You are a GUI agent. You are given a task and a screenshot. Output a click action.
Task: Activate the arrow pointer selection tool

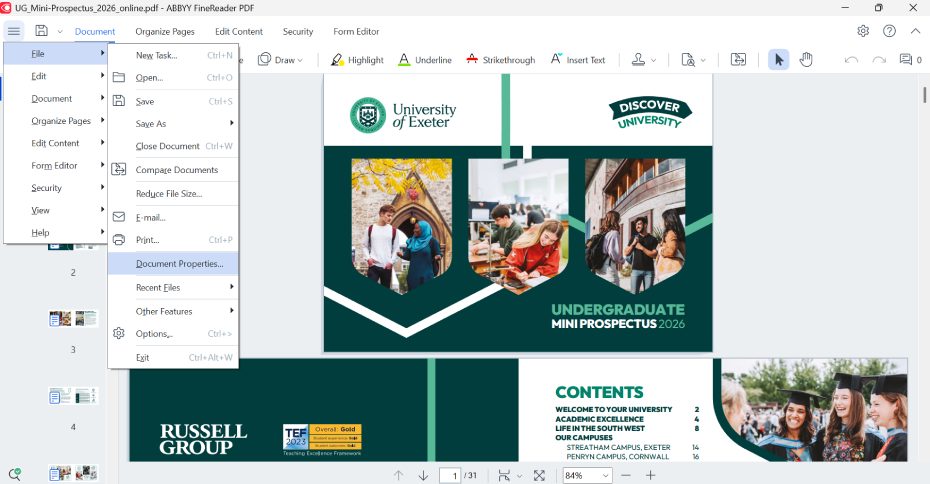pyautogui.click(x=779, y=60)
